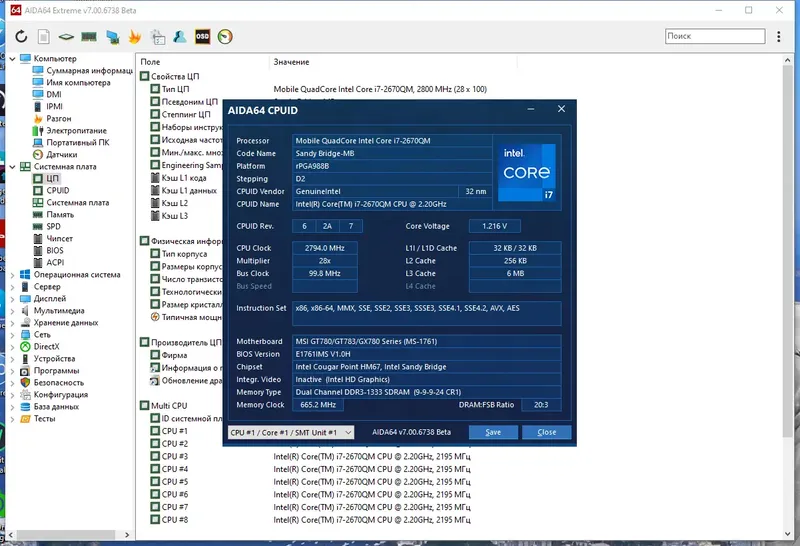Open the gauge benchmark toolbar icon
Viewport: 800px width, 546px height.
tap(225, 36)
